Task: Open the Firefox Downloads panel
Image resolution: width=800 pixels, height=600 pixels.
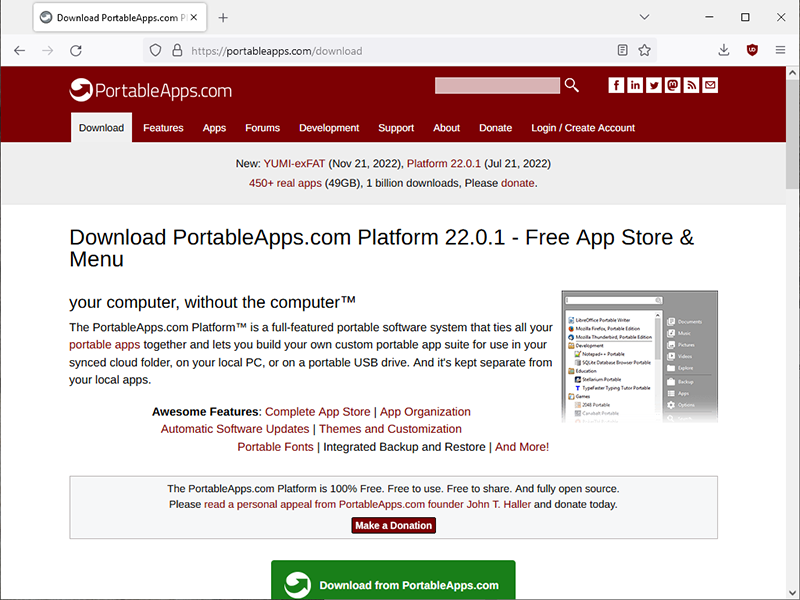Action: (x=724, y=50)
